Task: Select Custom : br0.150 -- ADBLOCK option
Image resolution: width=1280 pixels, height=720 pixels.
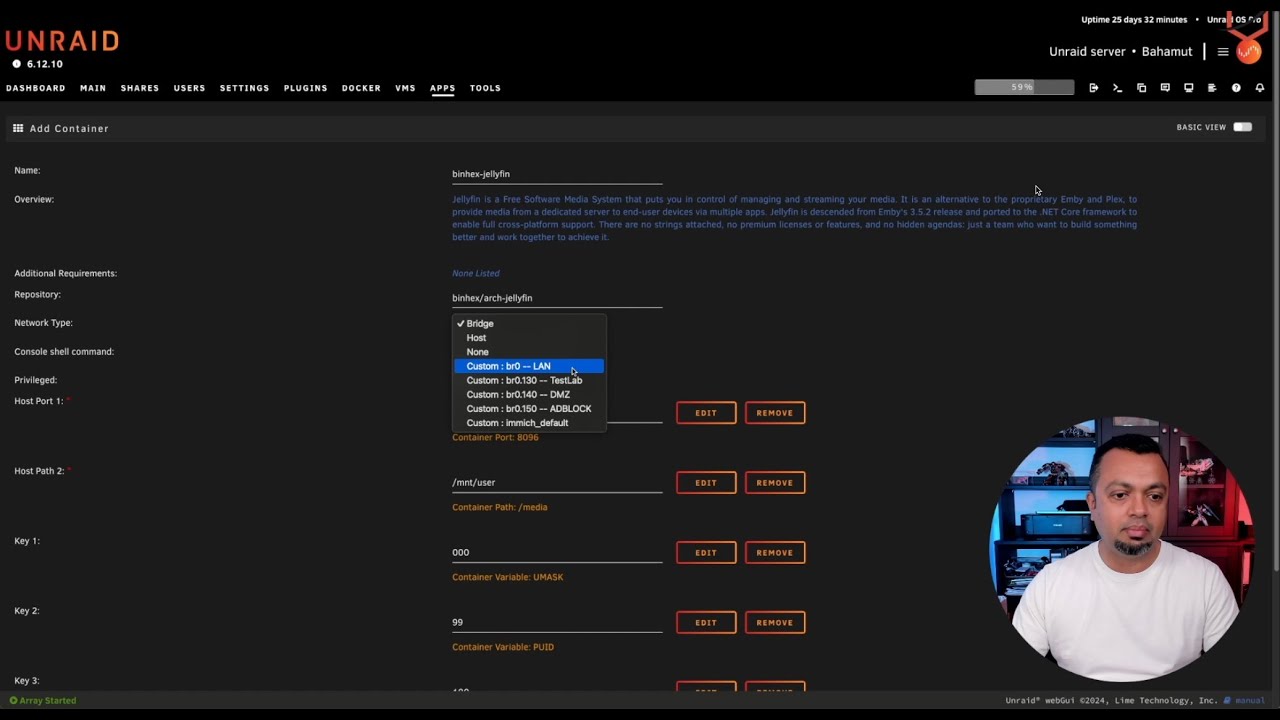Action: tap(529, 408)
